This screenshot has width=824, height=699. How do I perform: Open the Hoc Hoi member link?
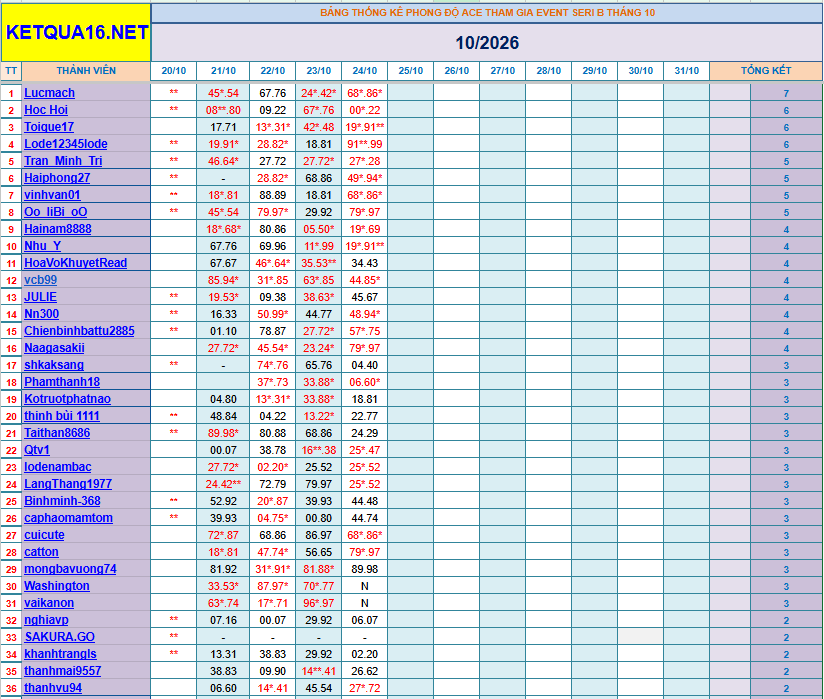click(46, 110)
